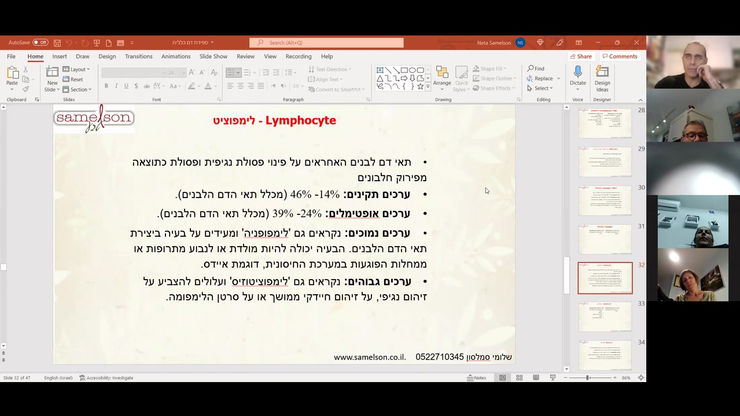
Task: Click Convert to SmartArt
Action: tap(335, 89)
